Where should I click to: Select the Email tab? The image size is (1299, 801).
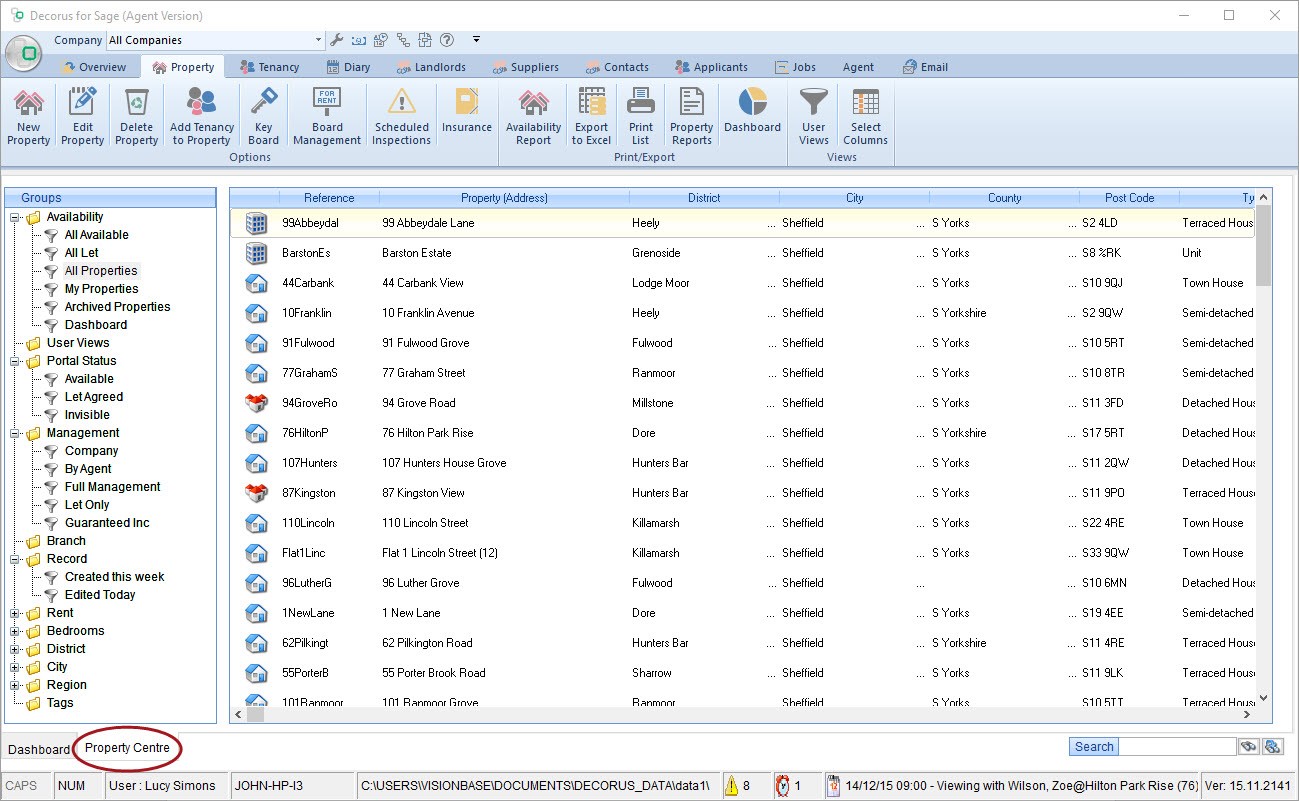(925, 67)
